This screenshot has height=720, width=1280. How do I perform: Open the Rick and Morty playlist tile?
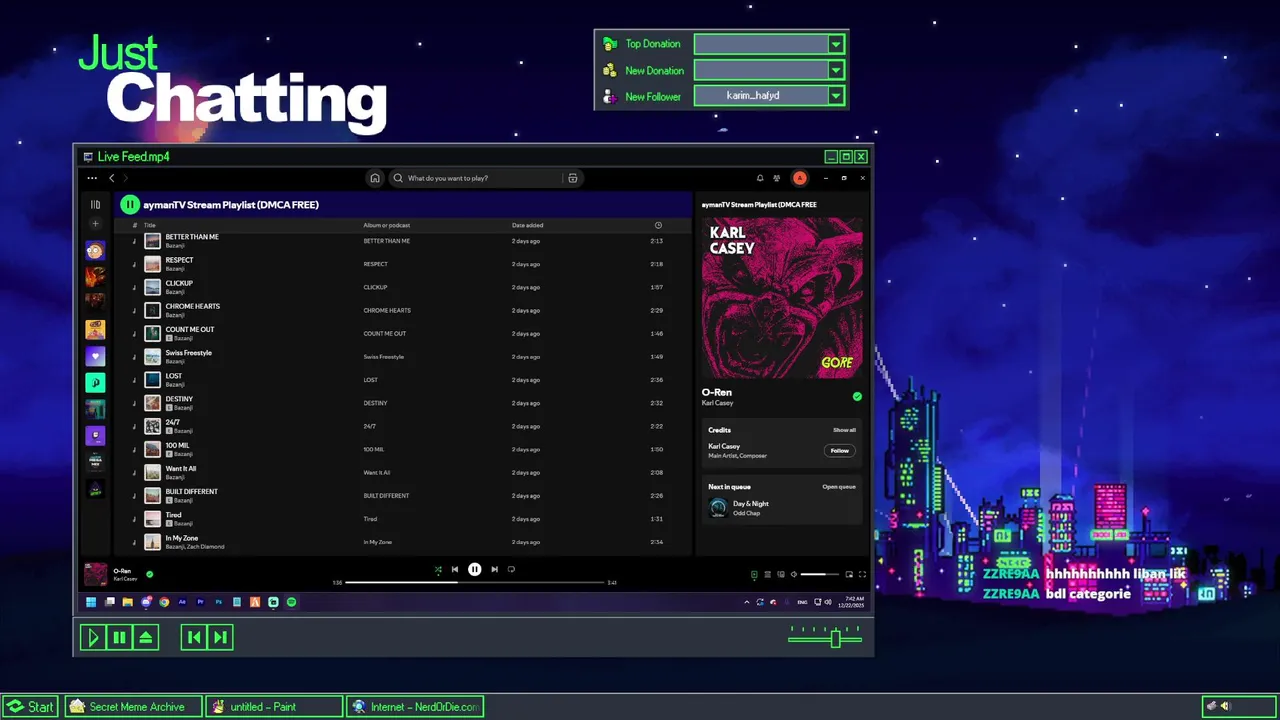click(x=95, y=251)
